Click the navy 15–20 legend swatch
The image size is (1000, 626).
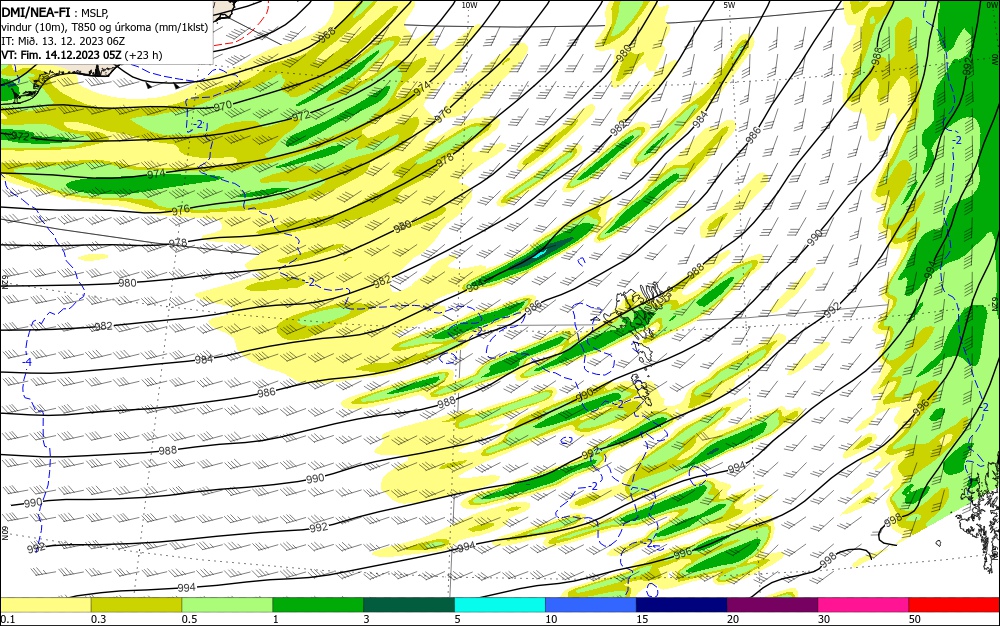click(681, 605)
